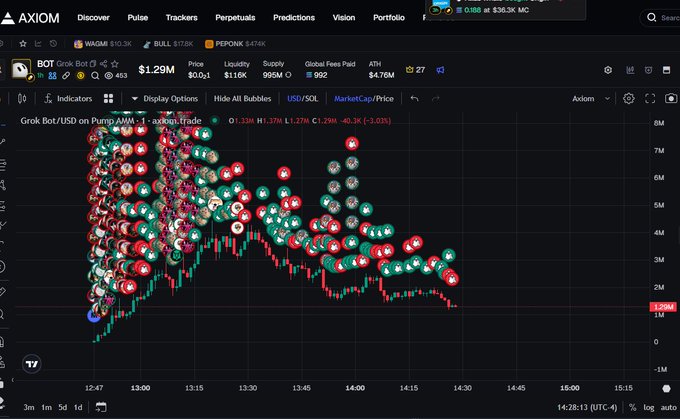Click the yellow coin icon under BOT
The height and width of the screenshot is (419, 680).
coord(80,75)
